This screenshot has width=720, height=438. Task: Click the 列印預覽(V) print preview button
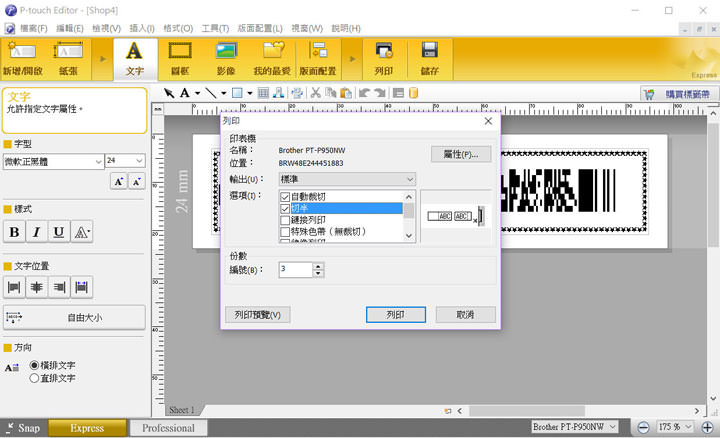(256, 314)
